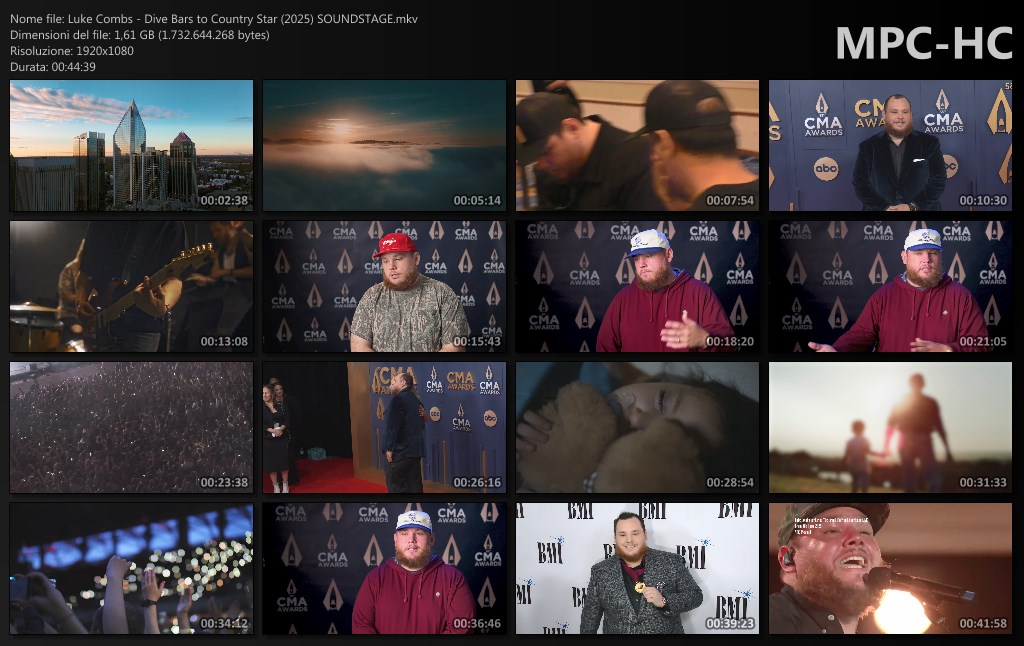Pick the red carpet frame at 00:26:16
Image resolution: width=1024 pixels, height=646 pixels.
point(384,427)
